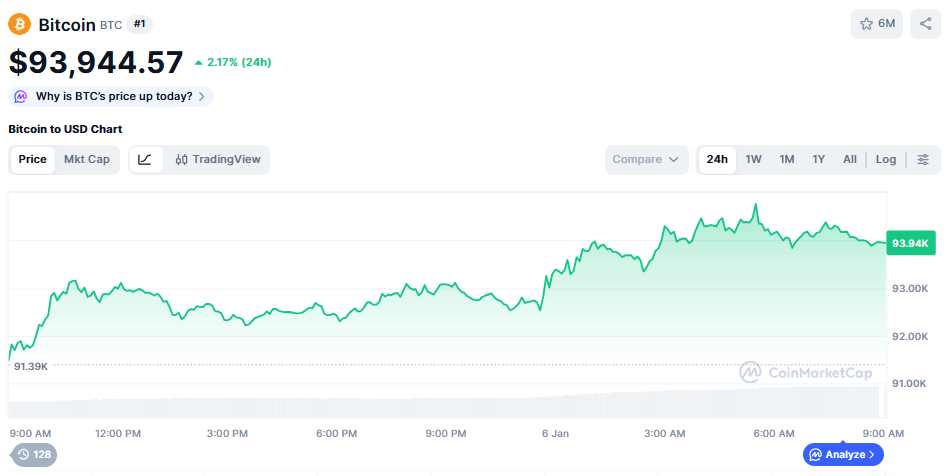Click the Bitcoin logo icon

[20, 24]
